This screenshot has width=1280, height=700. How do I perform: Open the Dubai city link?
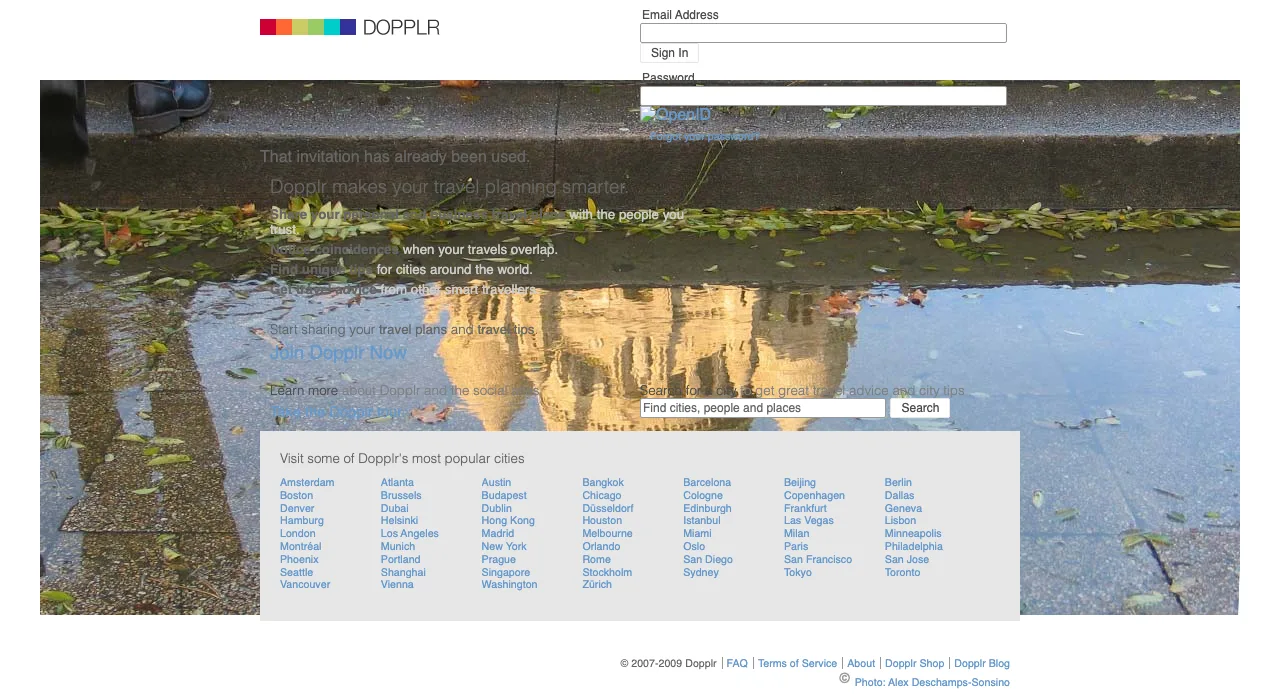(395, 509)
